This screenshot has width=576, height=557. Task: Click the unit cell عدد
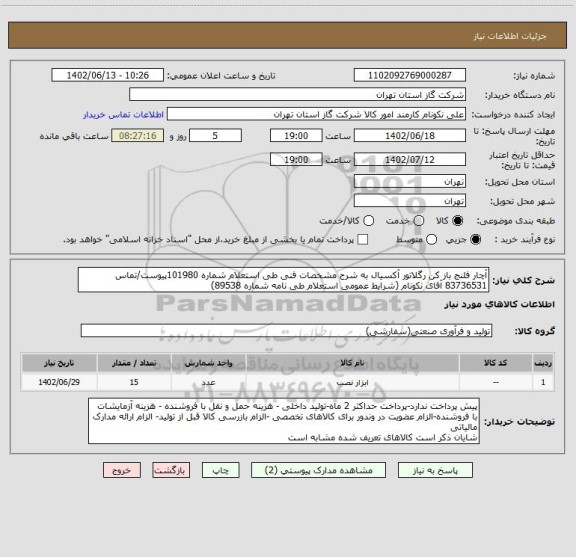click(208, 382)
